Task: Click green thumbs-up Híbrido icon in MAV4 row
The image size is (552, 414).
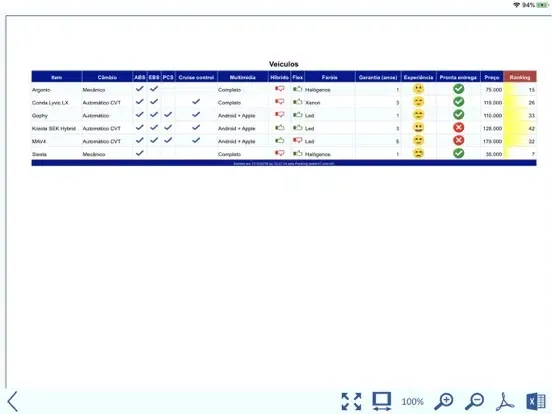Action: pyautogui.click(x=280, y=140)
